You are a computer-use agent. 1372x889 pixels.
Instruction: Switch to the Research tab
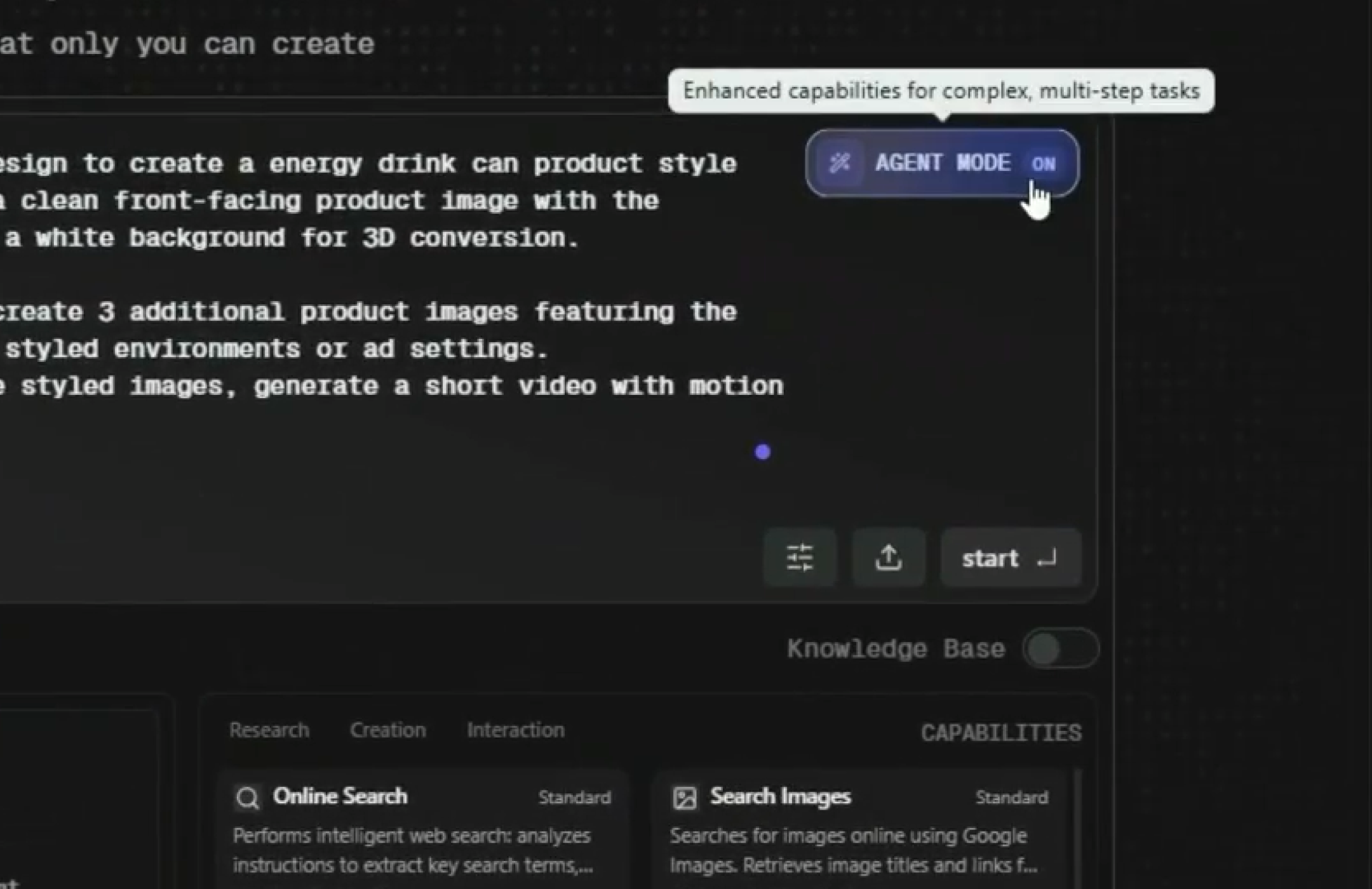pos(269,730)
